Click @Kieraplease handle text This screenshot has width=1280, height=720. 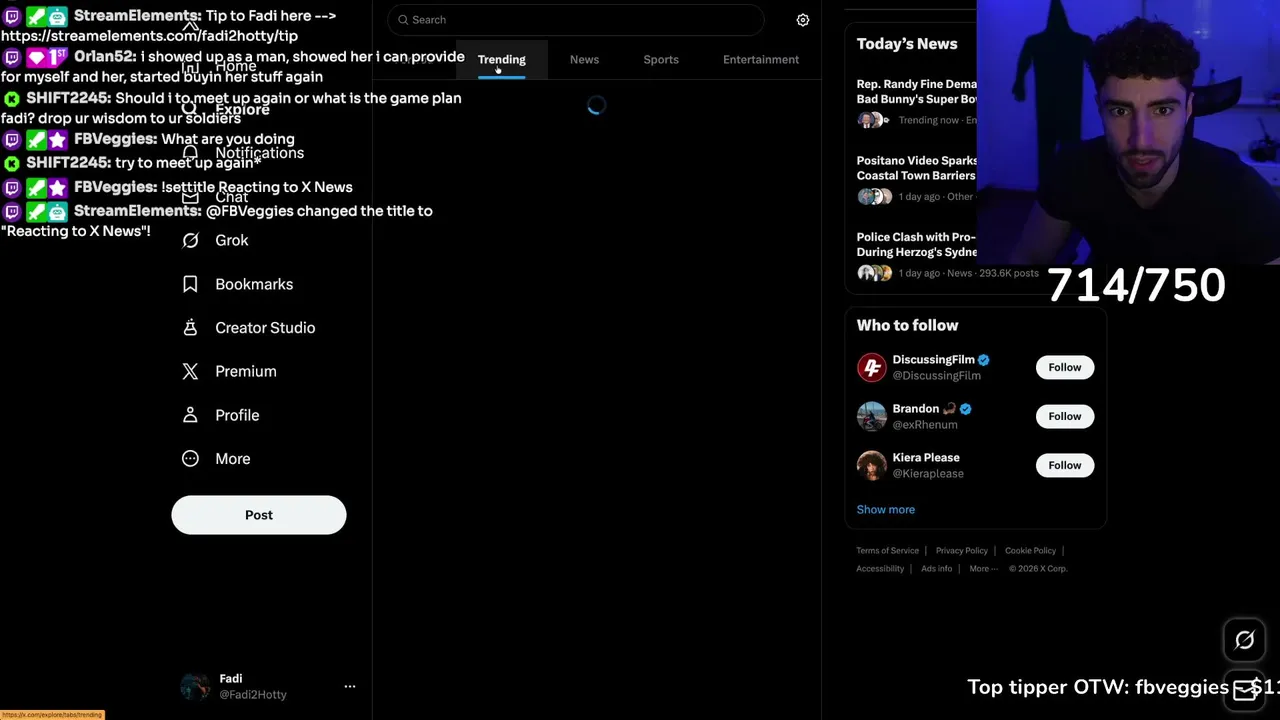tap(928, 474)
